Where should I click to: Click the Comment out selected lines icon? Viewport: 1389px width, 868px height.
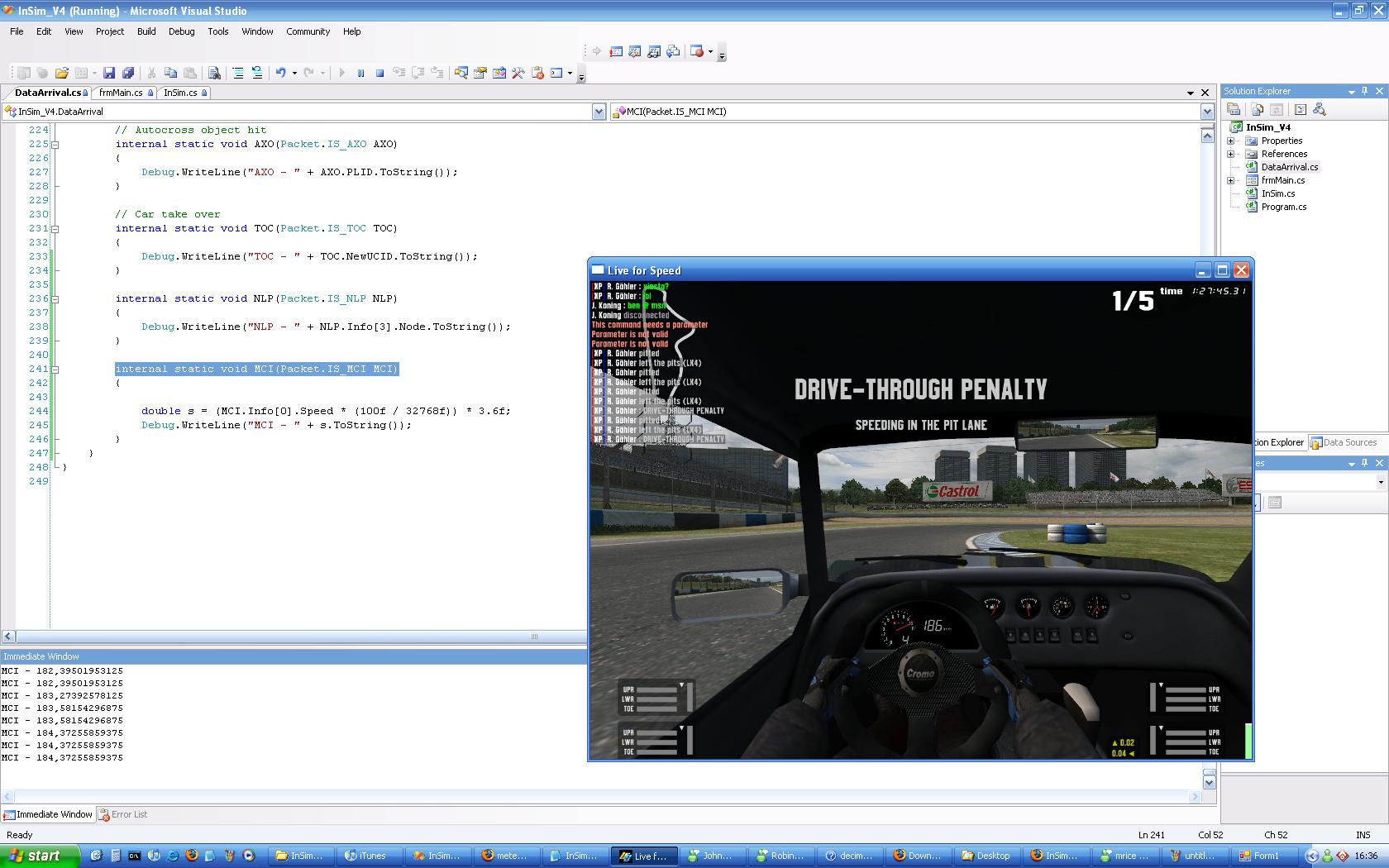238,73
